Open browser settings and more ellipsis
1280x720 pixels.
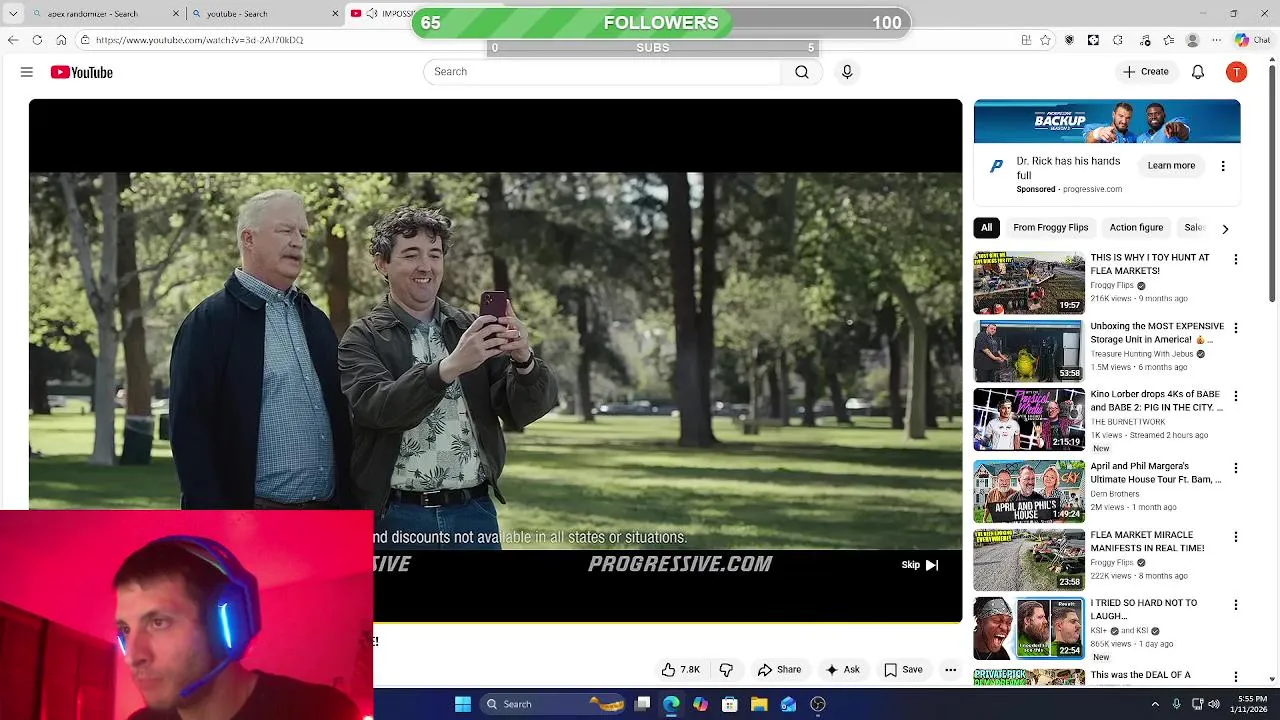pos(1216,40)
